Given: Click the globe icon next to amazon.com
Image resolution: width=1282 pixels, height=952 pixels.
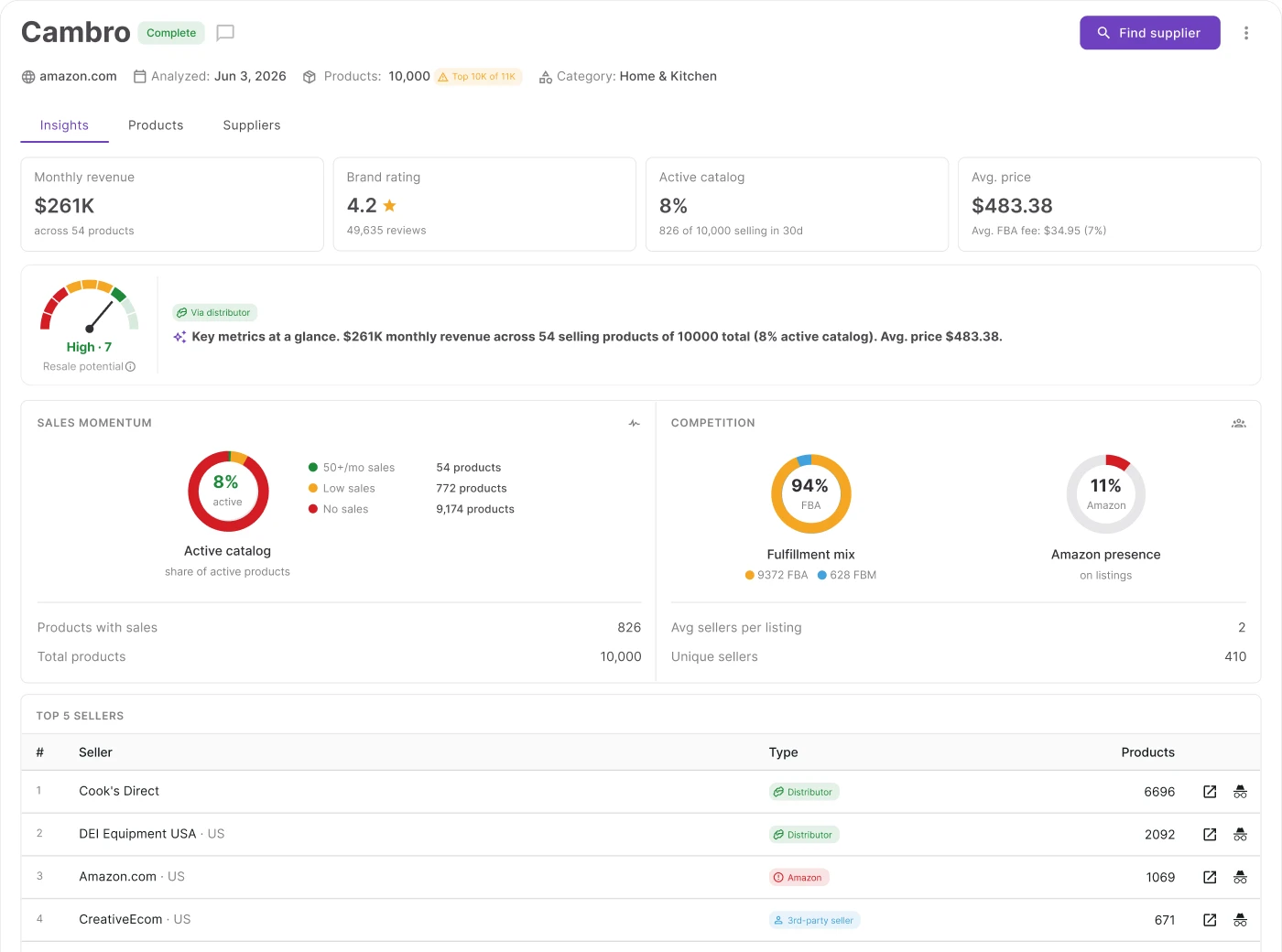Looking at the screenshot, I should click(x=28, y=77).
